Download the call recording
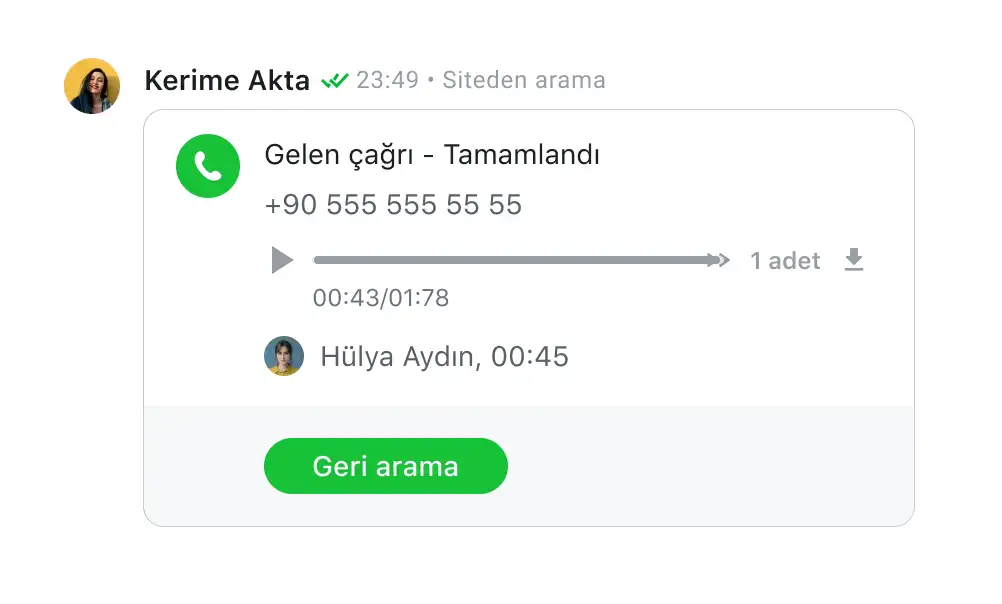The image size is (1002, 604). coord(853,261)
